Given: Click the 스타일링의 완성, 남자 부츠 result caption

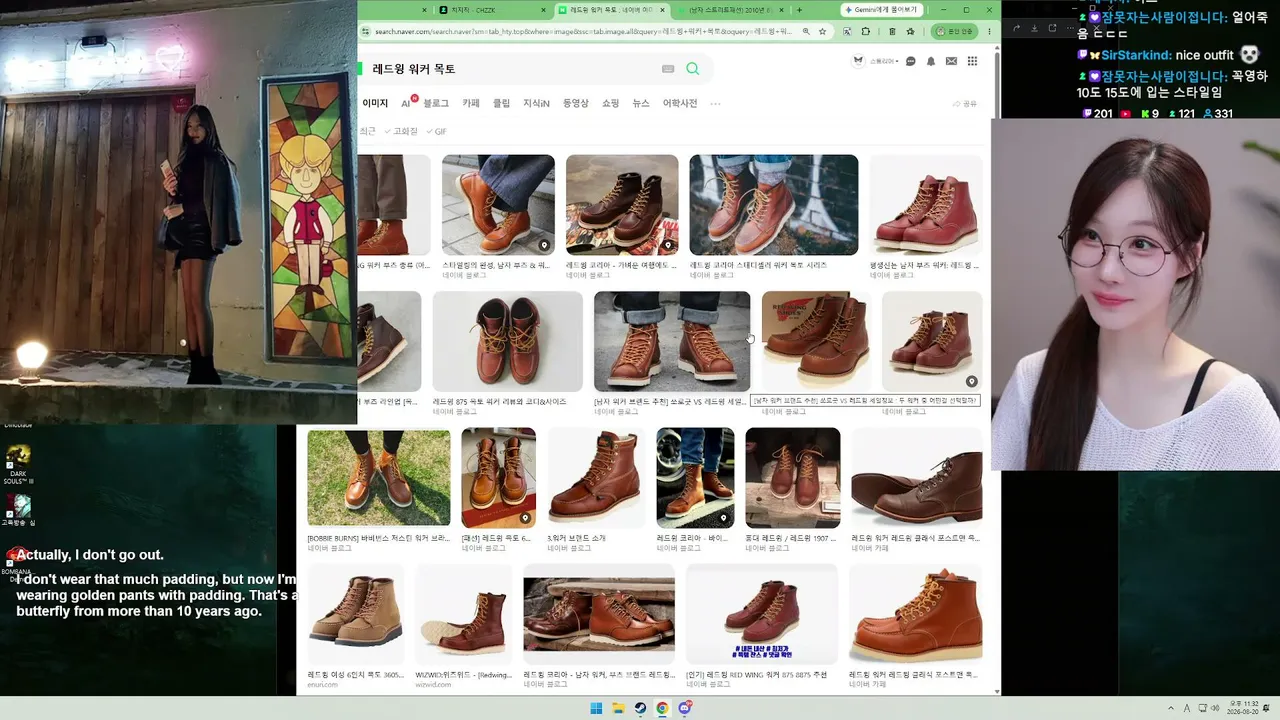Looking at the screenshot, I should coord(496,266).
